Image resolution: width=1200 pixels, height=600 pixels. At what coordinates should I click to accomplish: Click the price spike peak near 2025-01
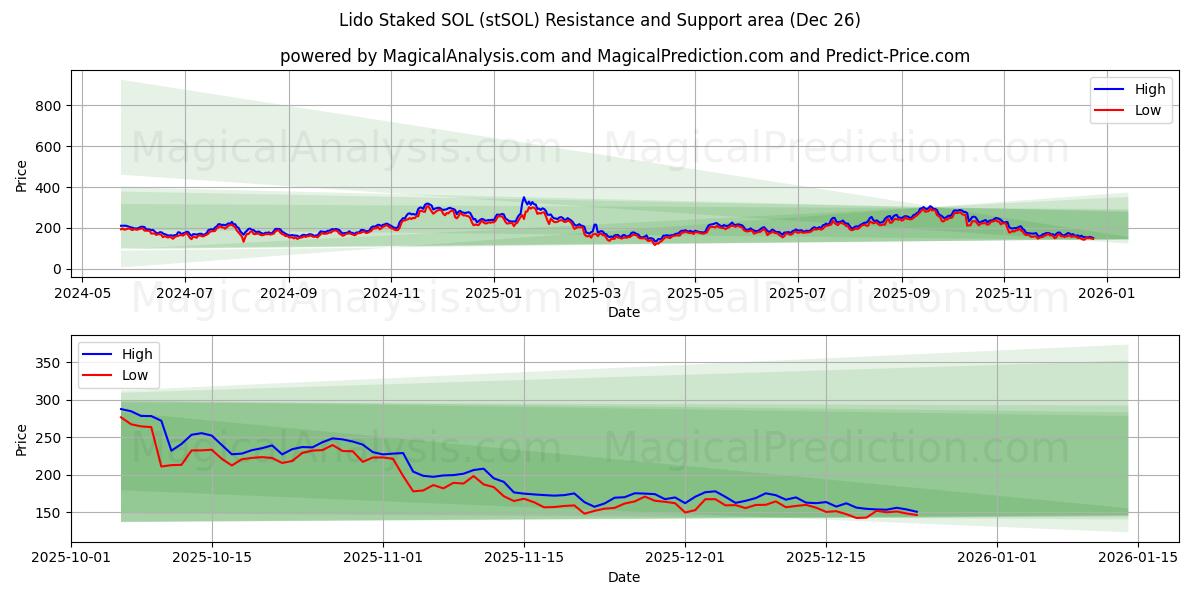[523, 198]
